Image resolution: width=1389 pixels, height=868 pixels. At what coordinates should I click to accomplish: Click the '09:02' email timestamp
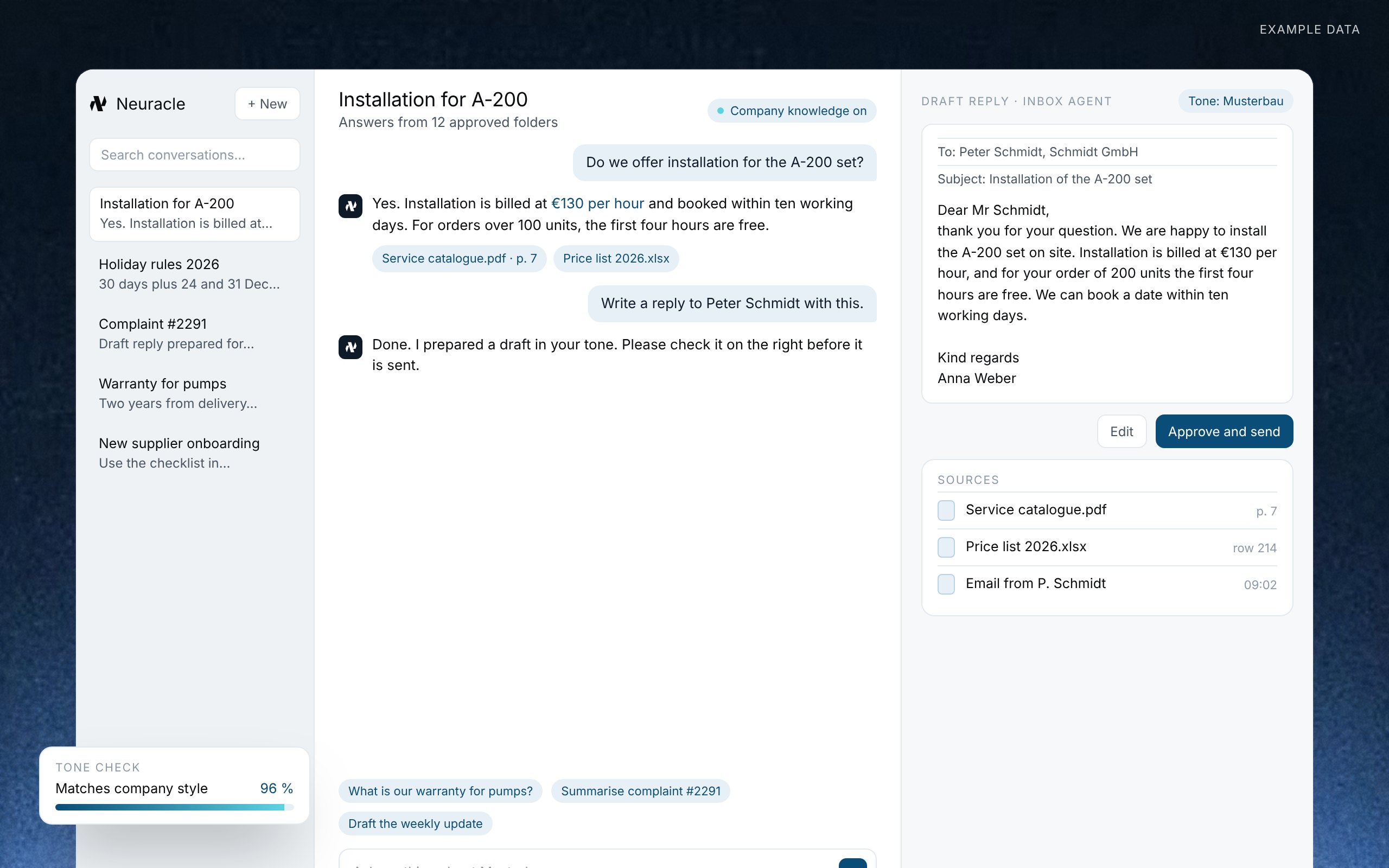1260,585
